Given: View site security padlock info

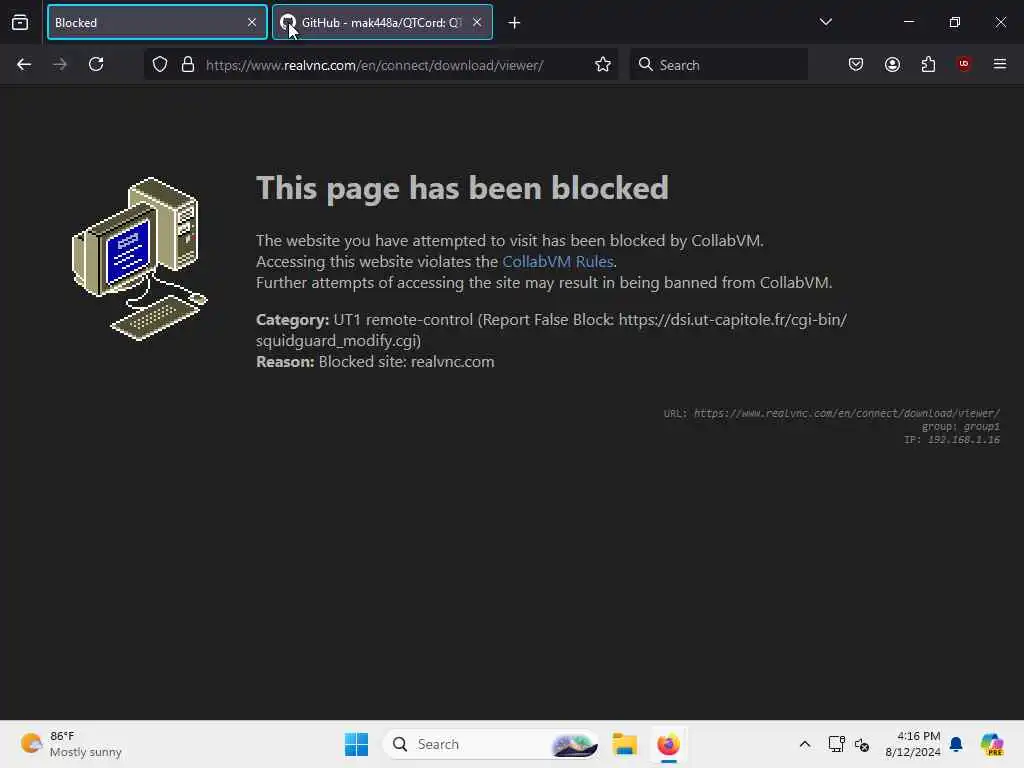Looking at the screenshot, I should (x=188, y=65).
